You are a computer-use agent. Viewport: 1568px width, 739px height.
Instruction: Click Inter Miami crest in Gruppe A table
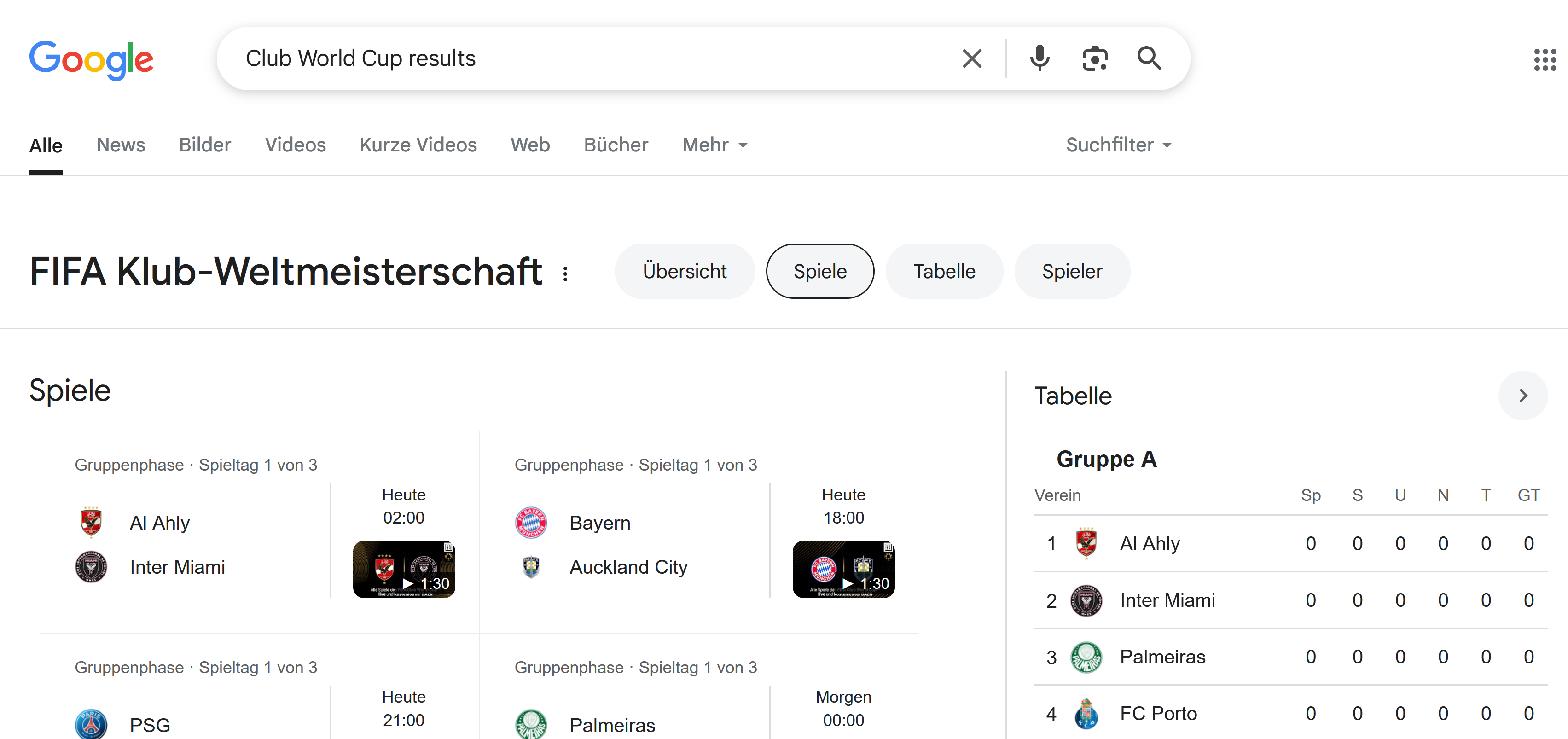1086,600
